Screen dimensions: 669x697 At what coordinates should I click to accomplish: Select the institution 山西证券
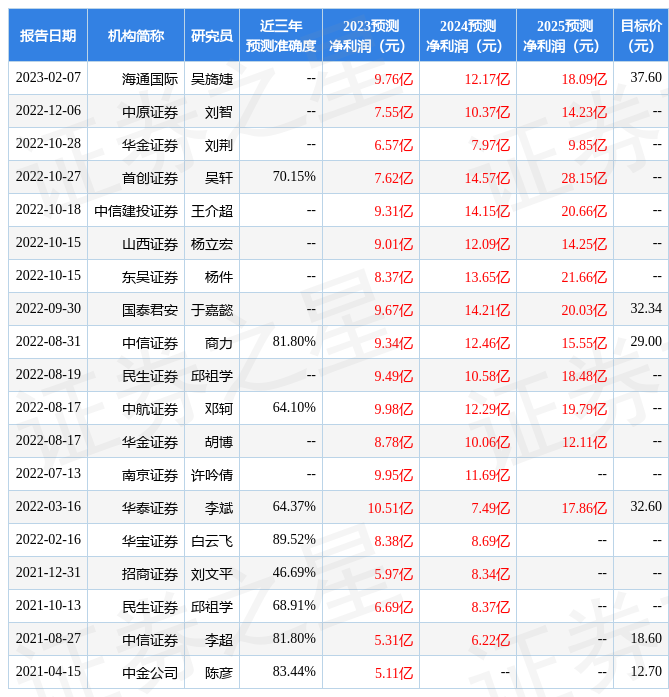pos(150,244)
